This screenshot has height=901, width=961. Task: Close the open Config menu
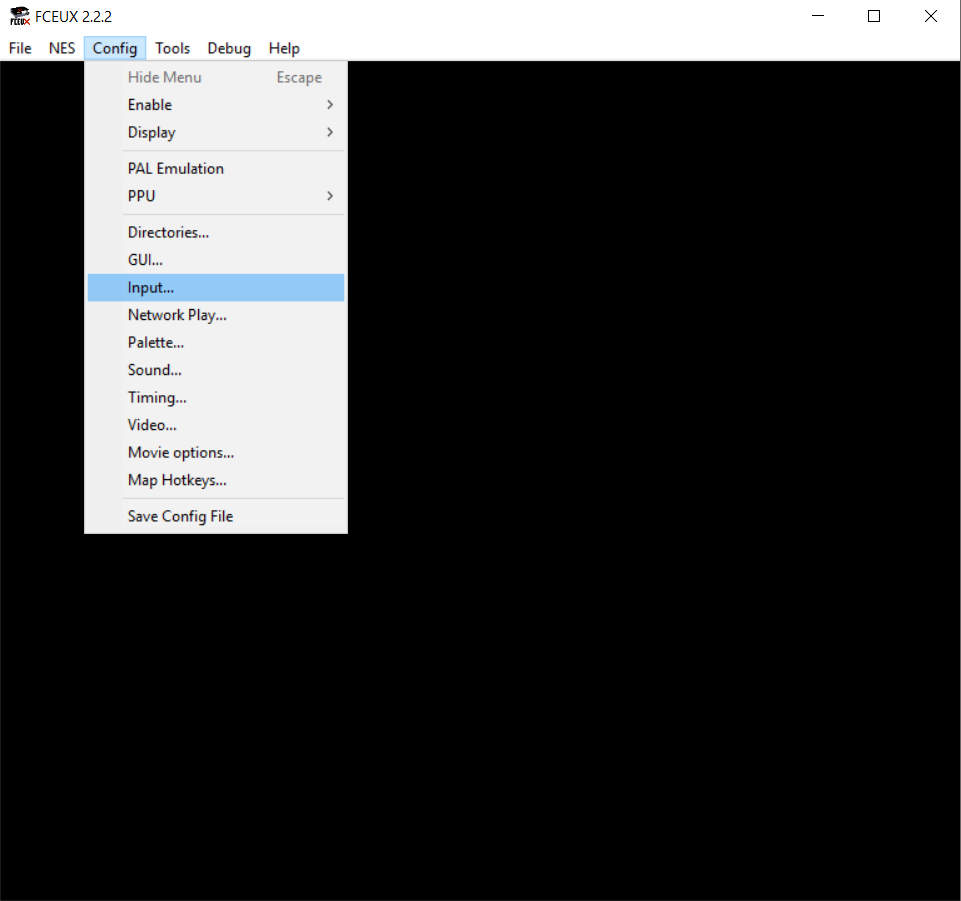[x=115, y=48]
